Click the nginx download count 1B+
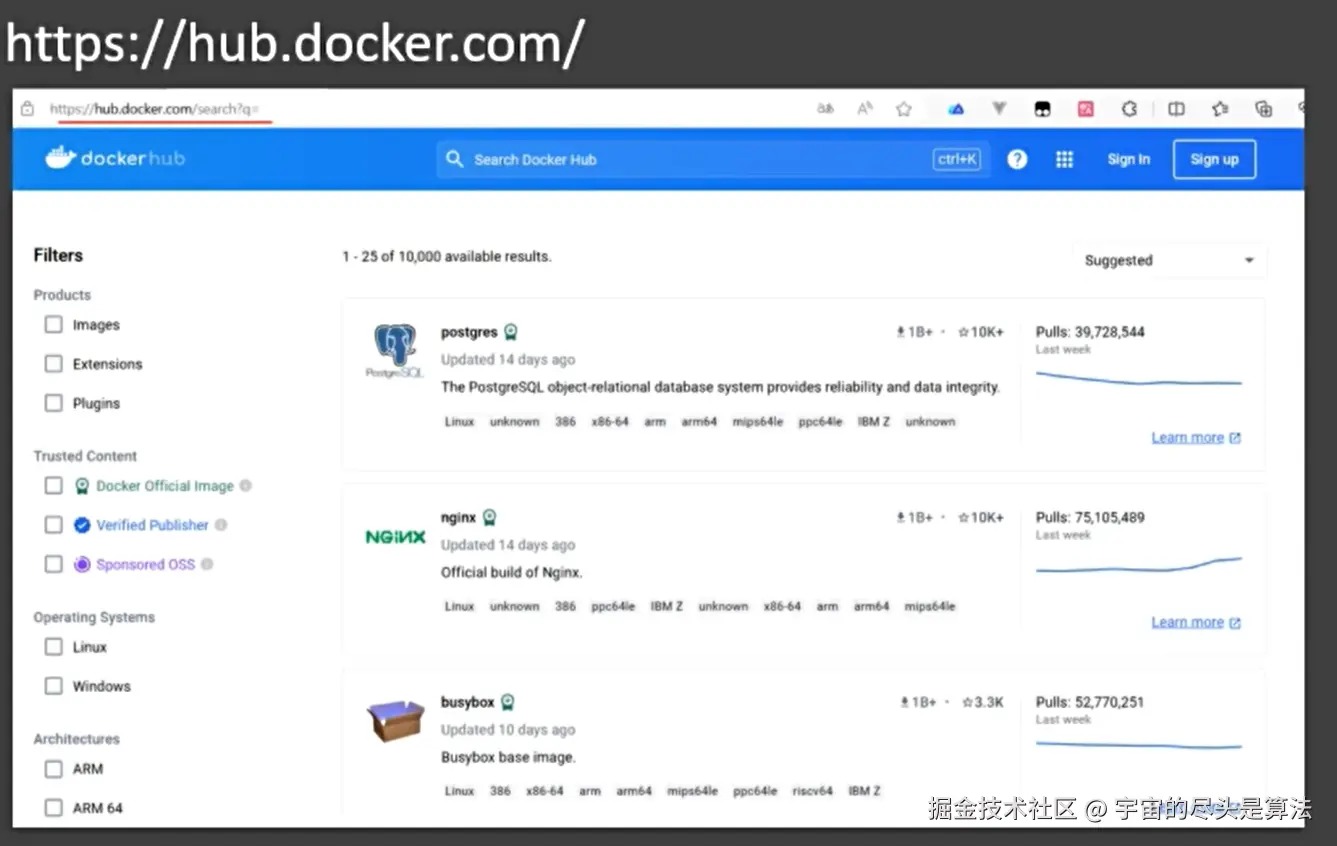Viewport: 1337px width, 846px height. tap(915, 517)
